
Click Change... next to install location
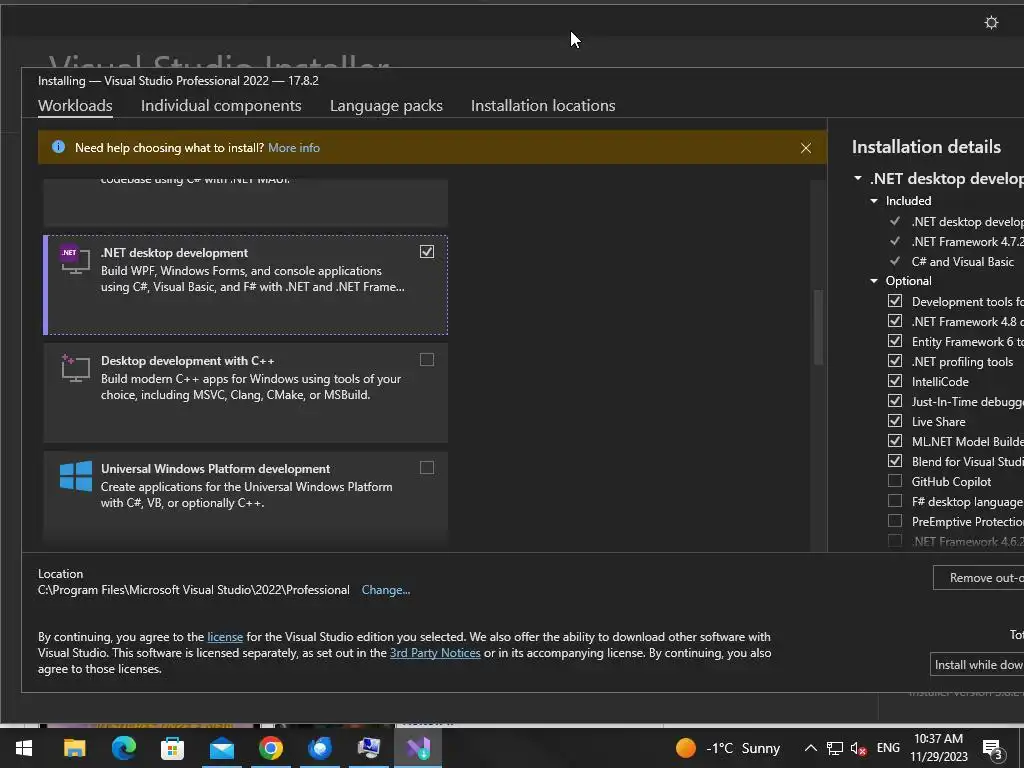386,590
